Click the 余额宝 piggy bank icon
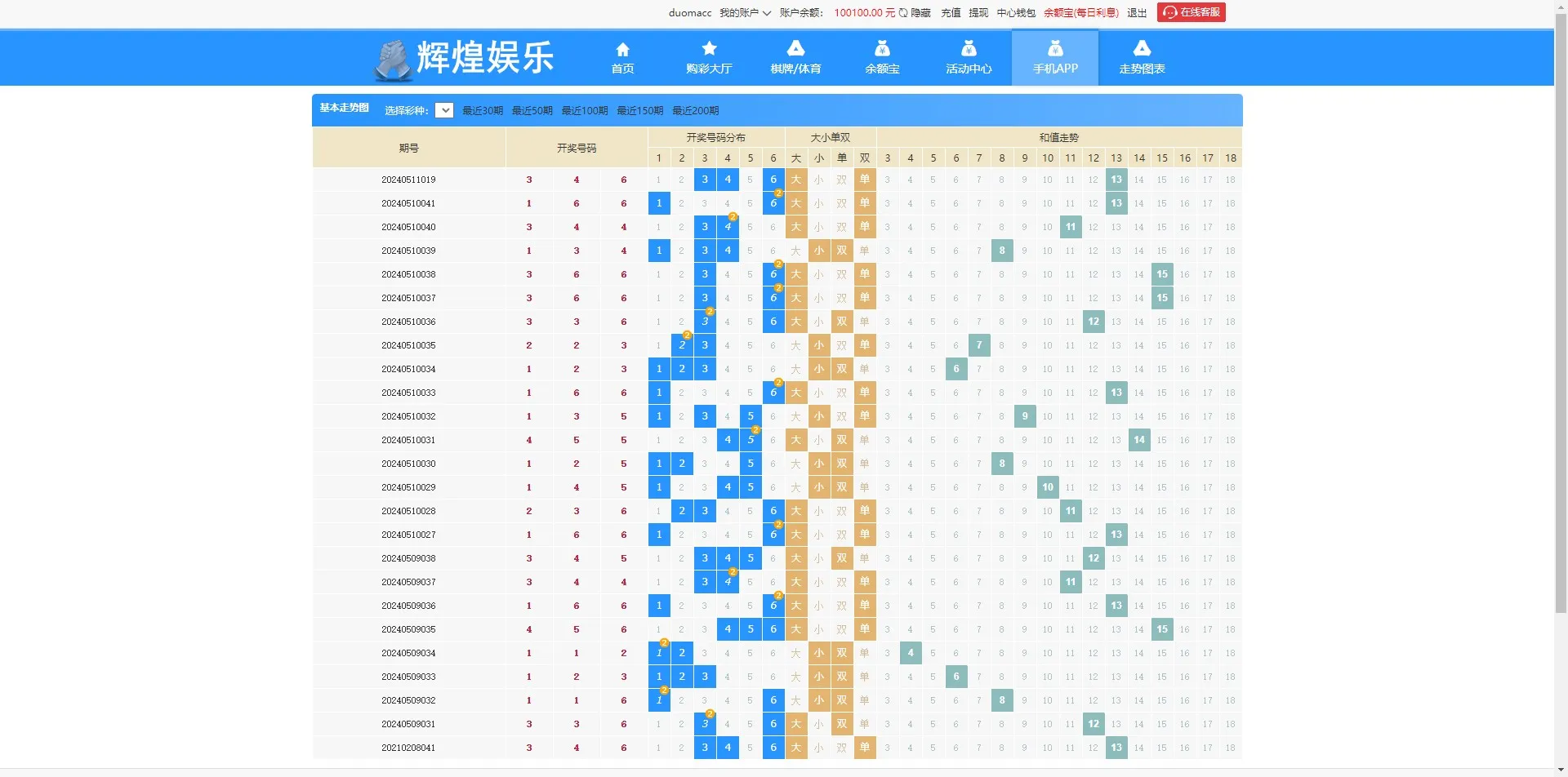The width and height of the screenshot is (1568, 777). pos(881,49)
